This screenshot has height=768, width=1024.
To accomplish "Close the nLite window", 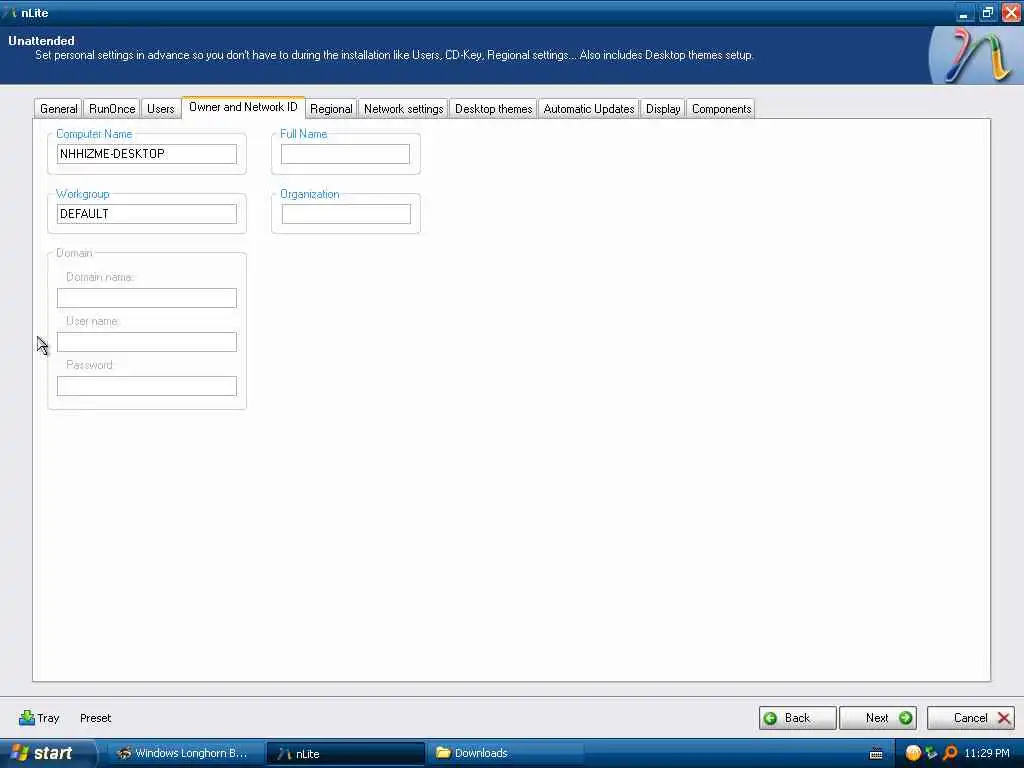I will click(x=1011, y=13).
